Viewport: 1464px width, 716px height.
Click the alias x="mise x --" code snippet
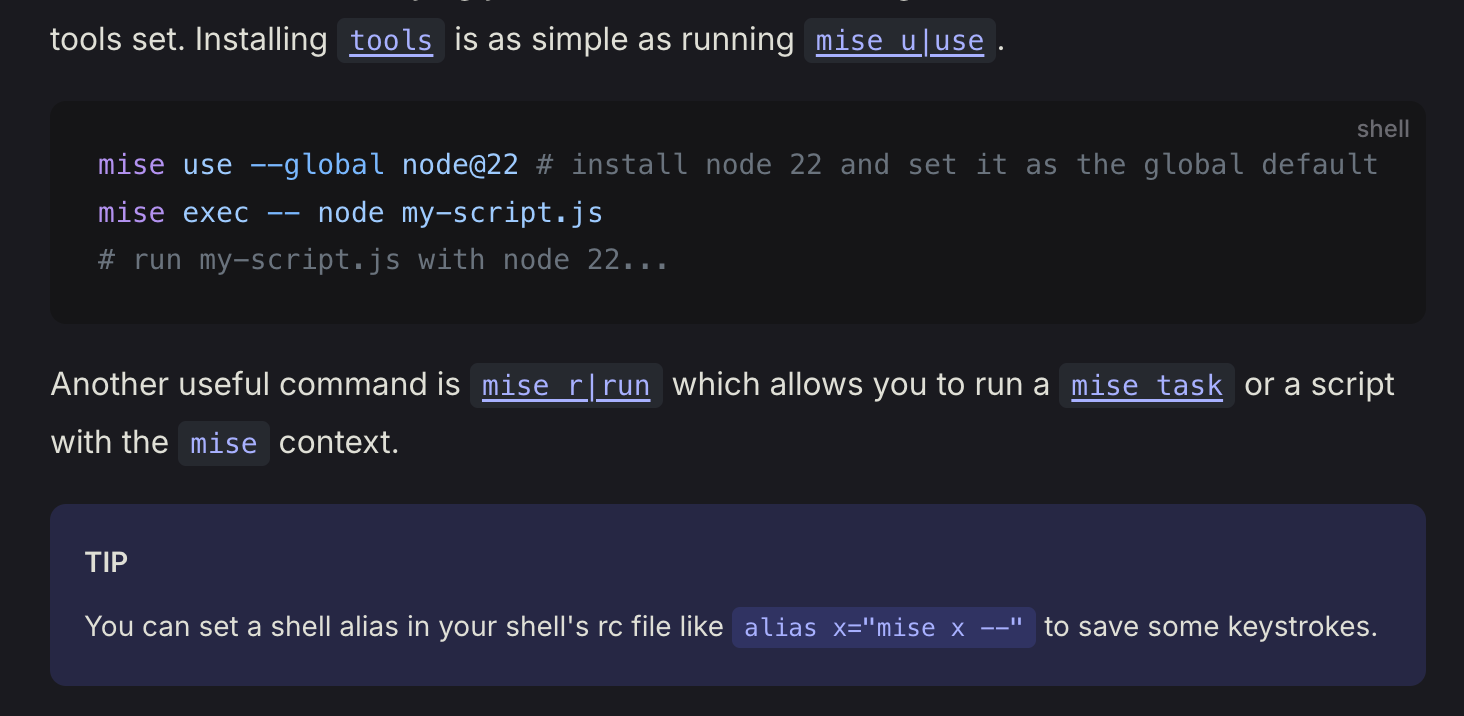click(x=884, y=627)
